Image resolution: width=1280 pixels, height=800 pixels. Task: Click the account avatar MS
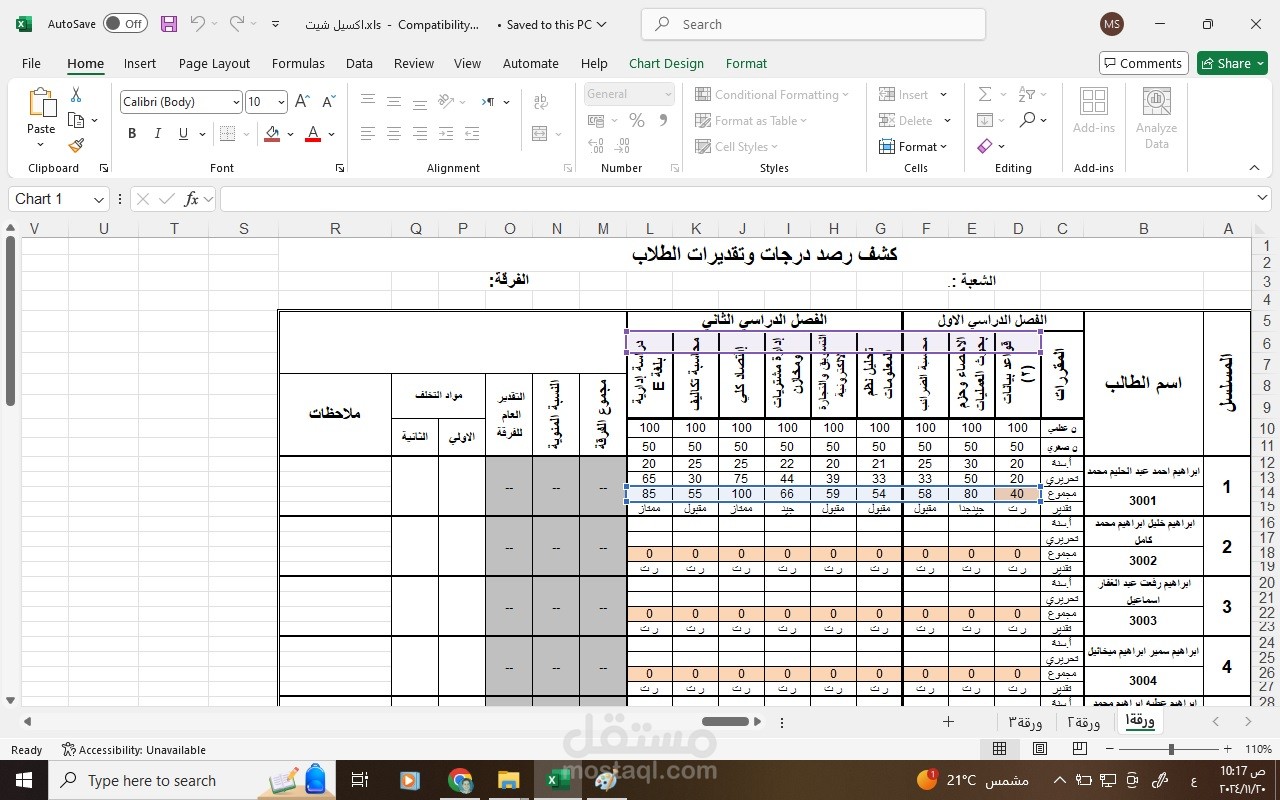(1111, 24)
